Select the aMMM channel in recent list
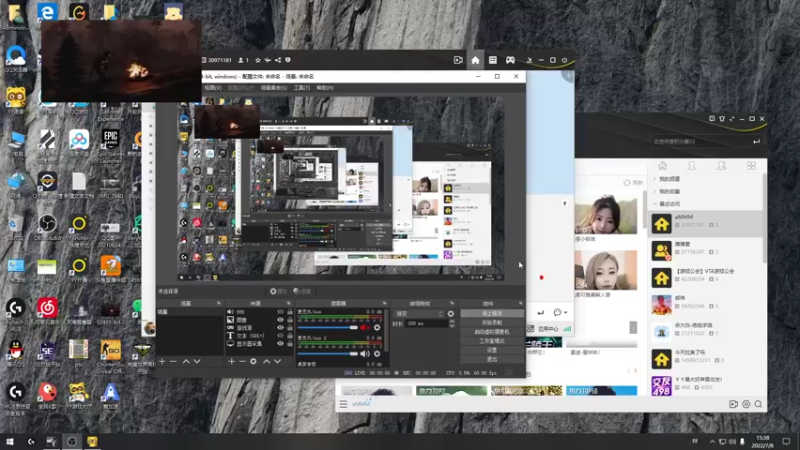The width and height of the screenshot is (800, 450). pyautogui.click(x=706, y=224)
